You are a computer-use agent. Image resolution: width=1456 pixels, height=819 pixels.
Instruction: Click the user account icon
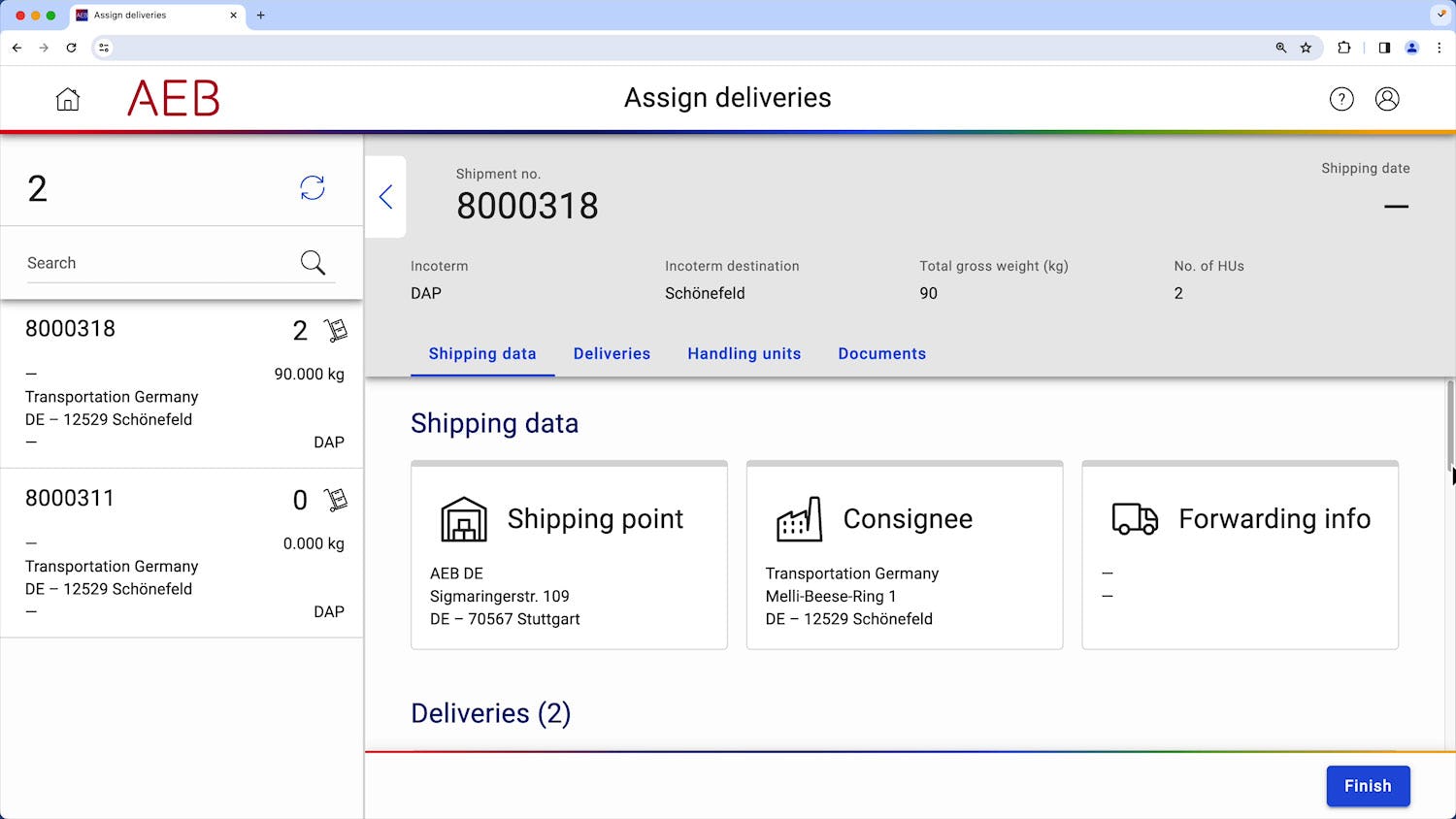(x=1387, y=98)
